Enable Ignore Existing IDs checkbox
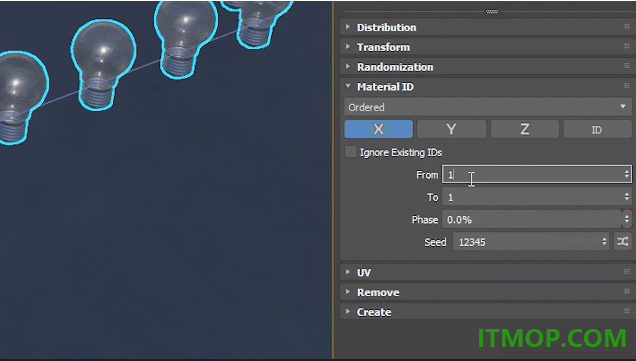636x361 pixels. tap(350, 152)
